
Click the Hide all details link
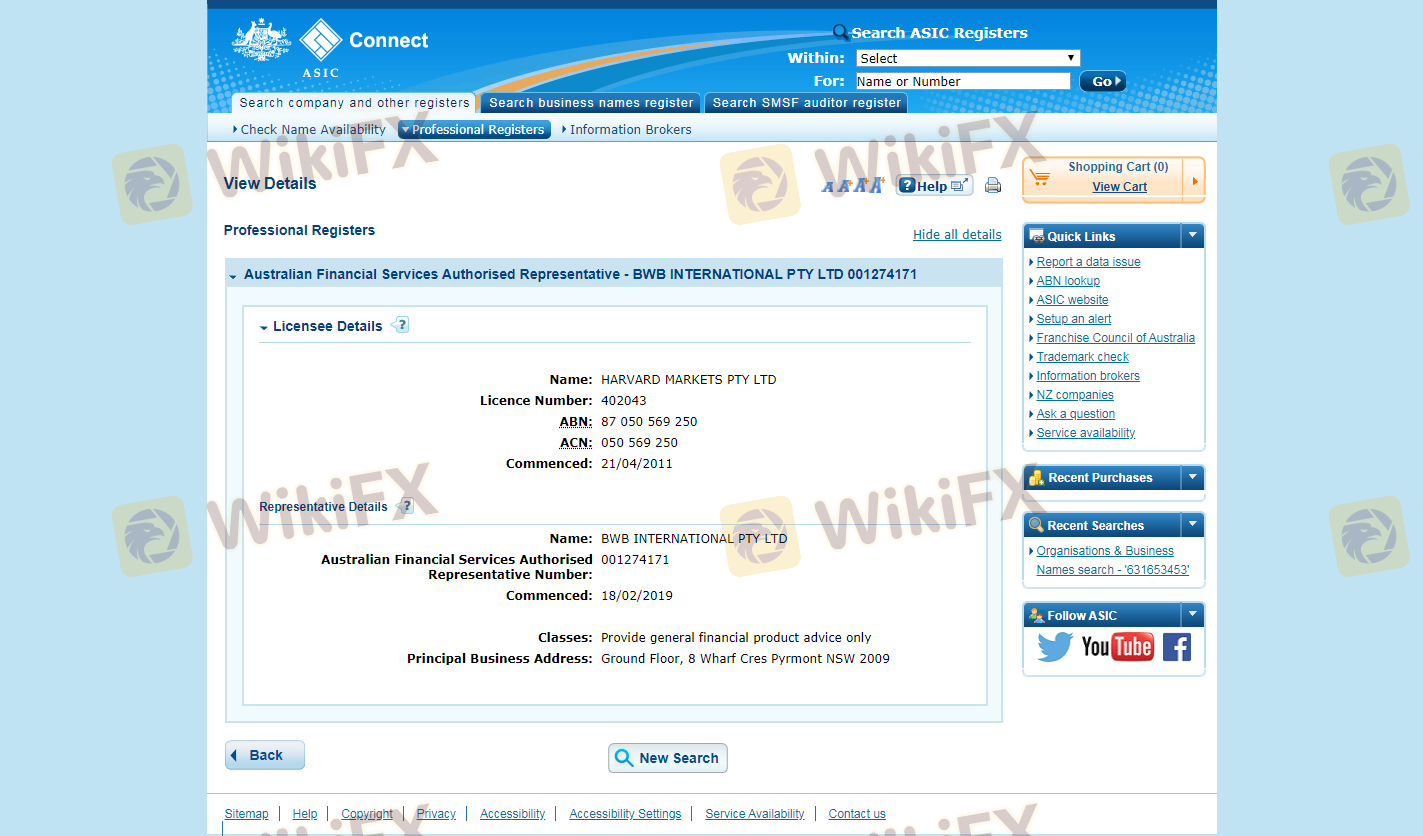956,235
